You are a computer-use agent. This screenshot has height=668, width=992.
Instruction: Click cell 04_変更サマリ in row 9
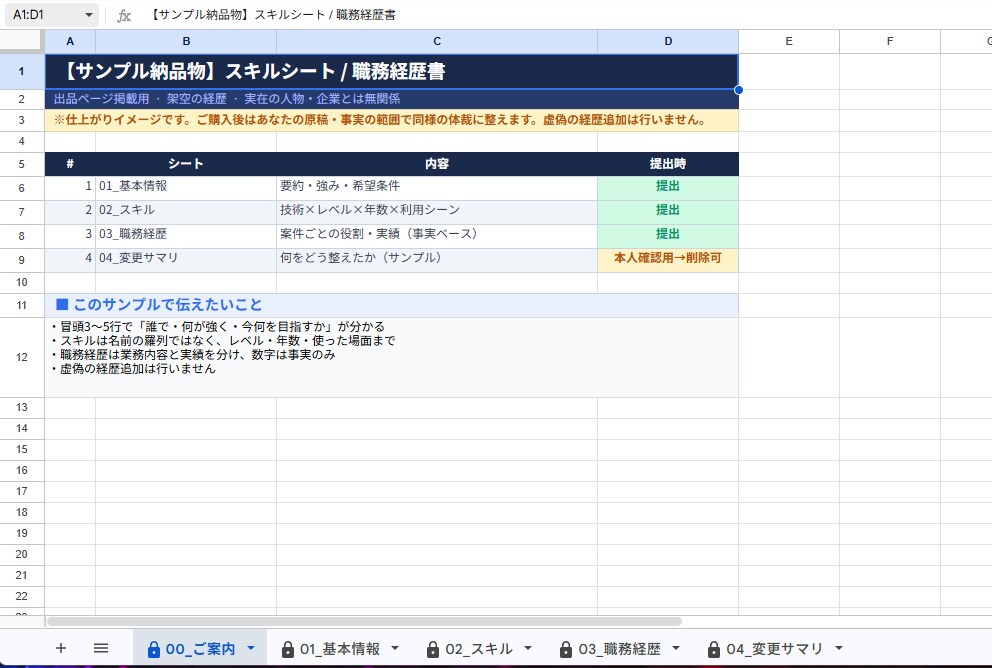(186, 261)
